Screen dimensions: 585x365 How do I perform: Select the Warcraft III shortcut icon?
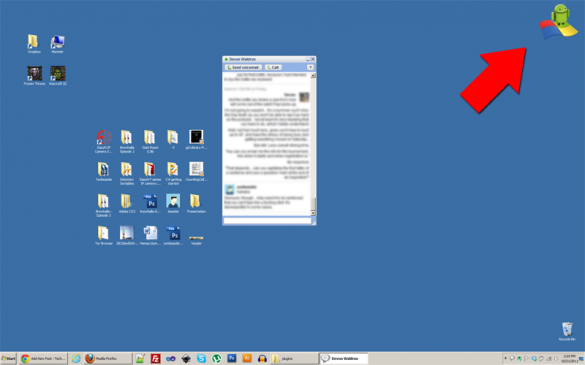58,76
